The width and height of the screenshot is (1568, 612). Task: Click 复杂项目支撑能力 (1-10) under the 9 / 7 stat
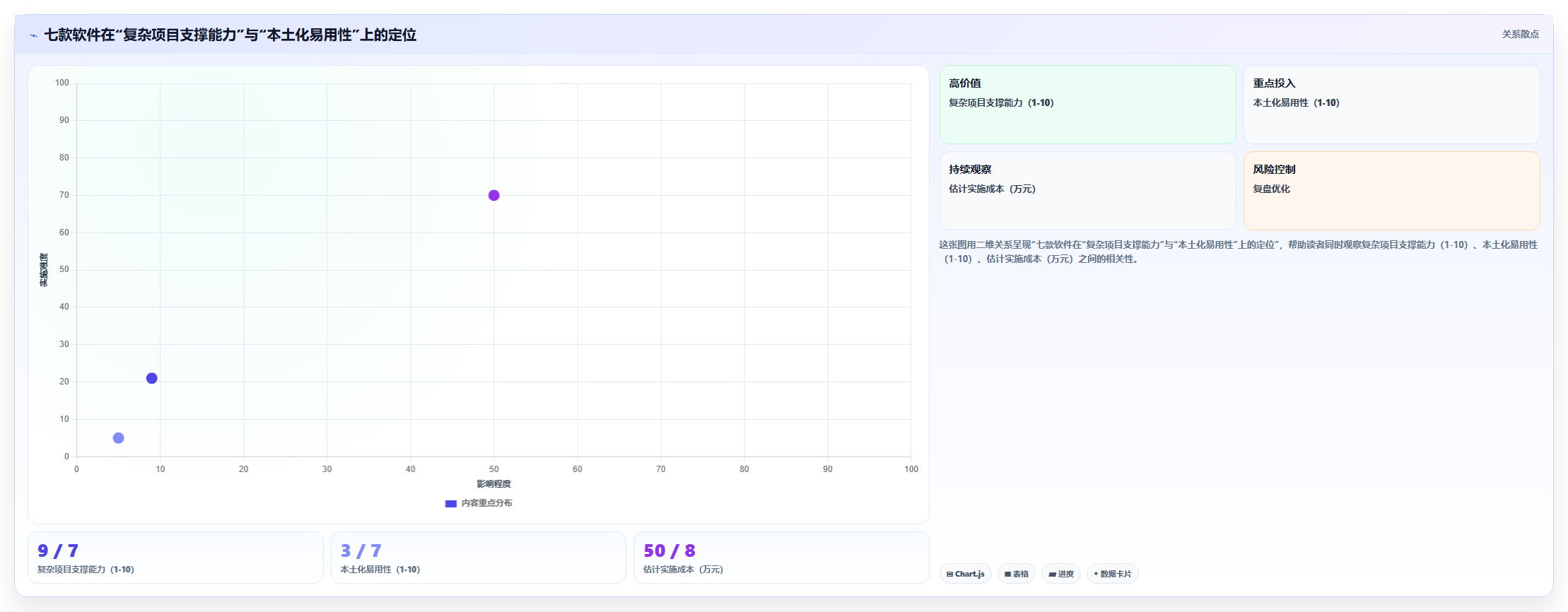click(86, 570)
